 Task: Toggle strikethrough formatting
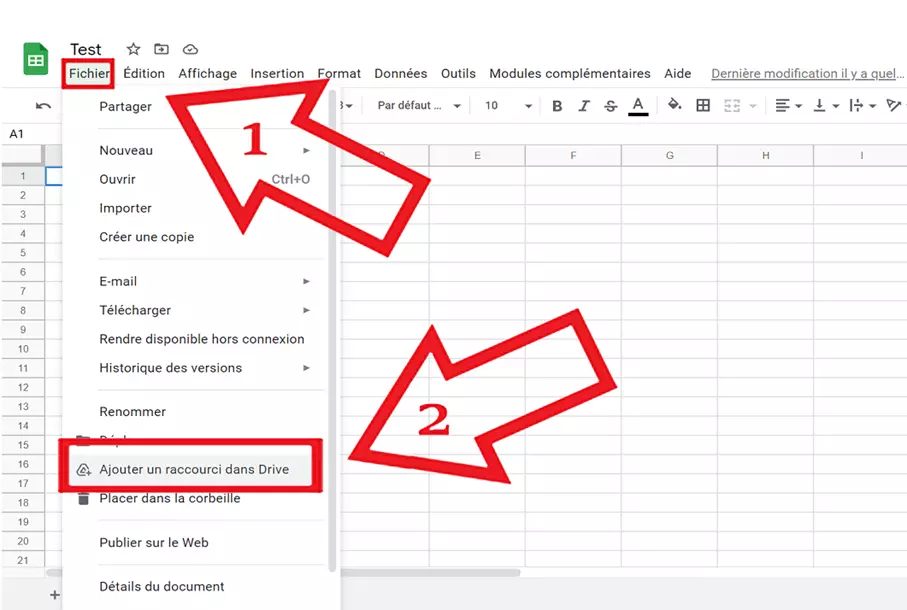pos(610,106)
